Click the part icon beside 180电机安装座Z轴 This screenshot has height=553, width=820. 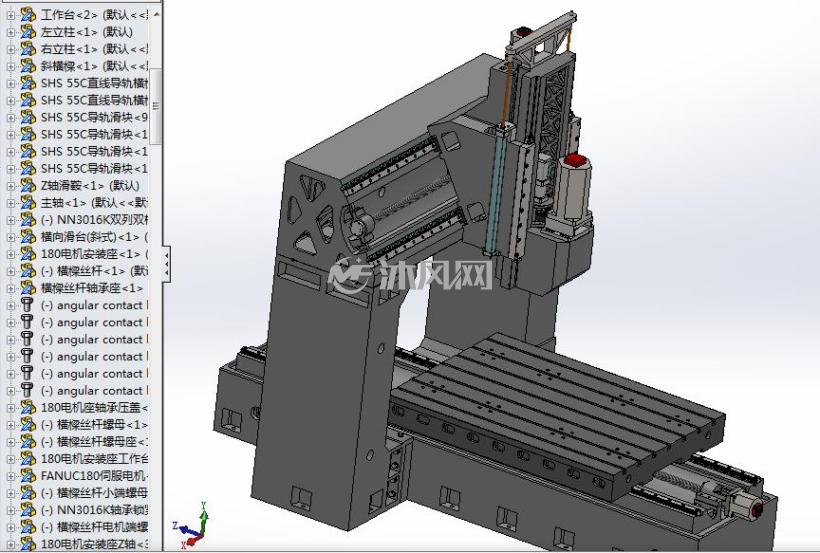click(28, 544)
